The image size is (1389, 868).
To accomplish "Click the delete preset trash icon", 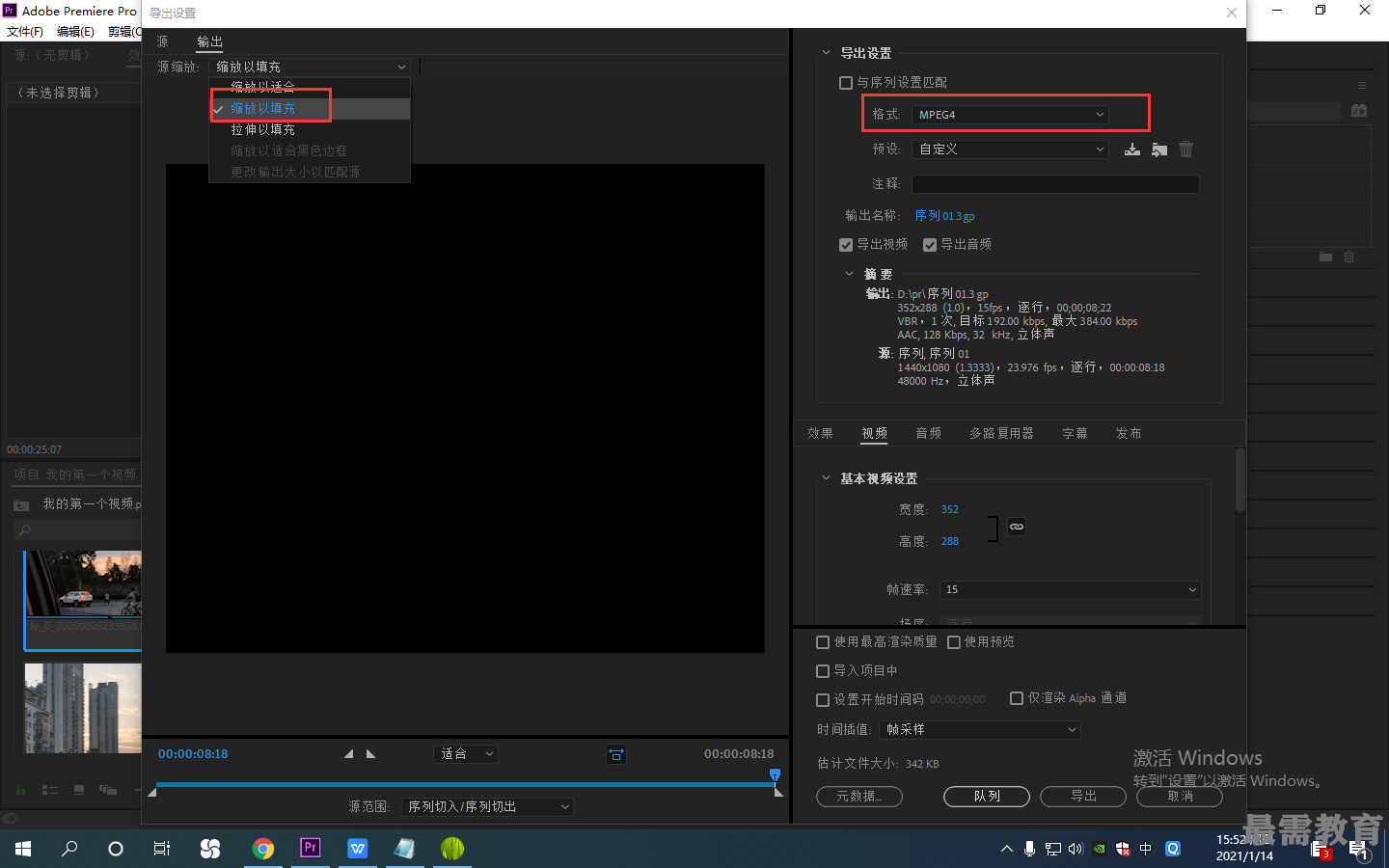I will point(1186,149).
